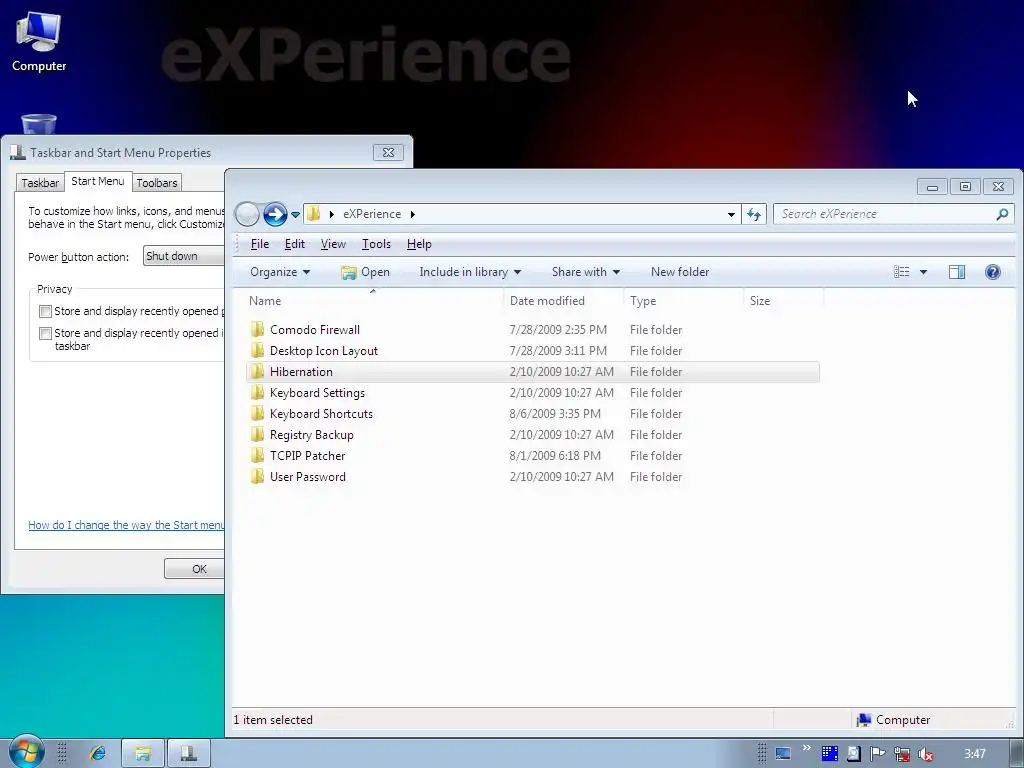Open the Computer desktop icon
The height and width of the screenshot is (768, 1024).
(39, 42)
